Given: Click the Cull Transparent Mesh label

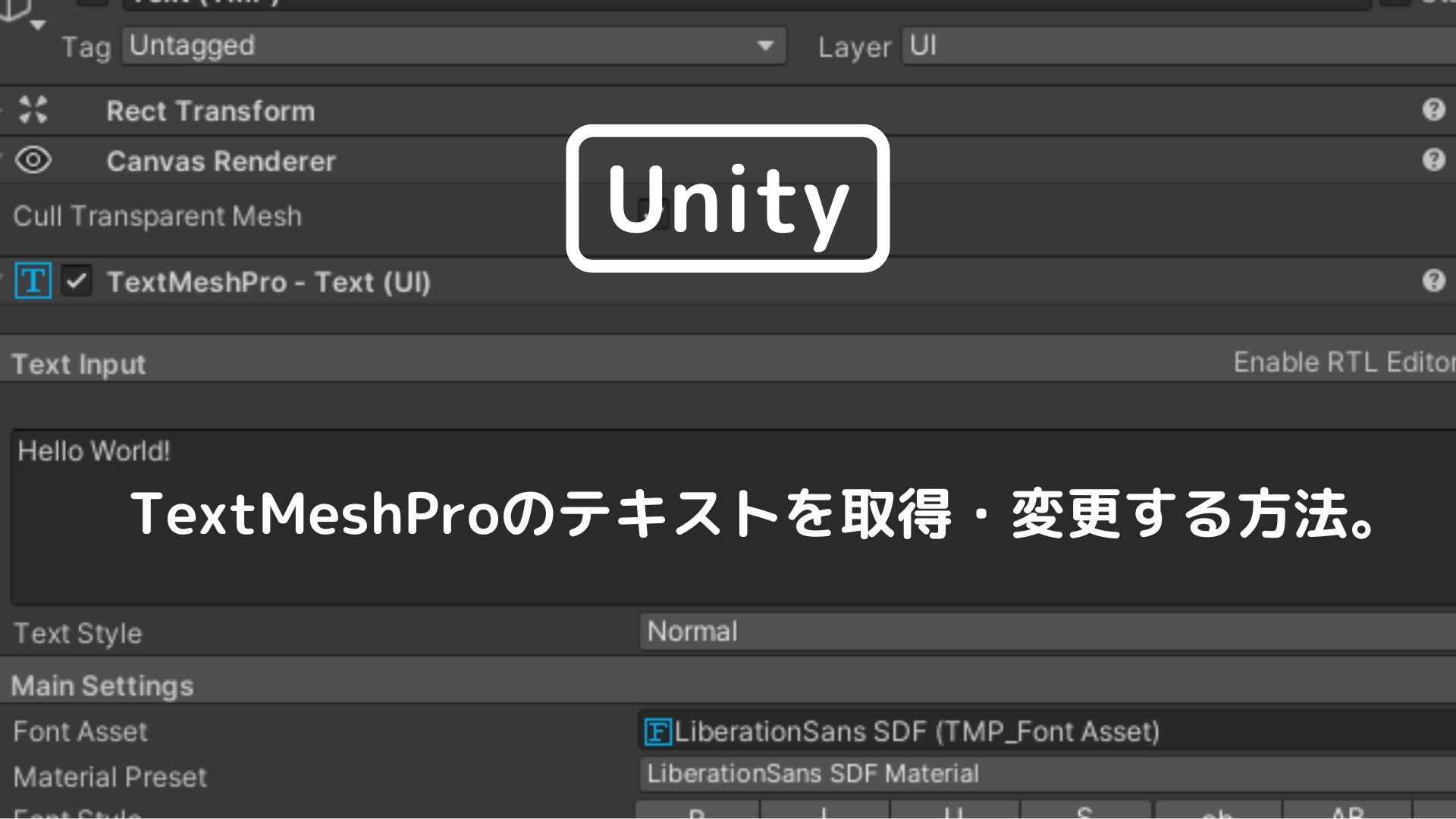Looking at the screenshot, I should (158, 217).
